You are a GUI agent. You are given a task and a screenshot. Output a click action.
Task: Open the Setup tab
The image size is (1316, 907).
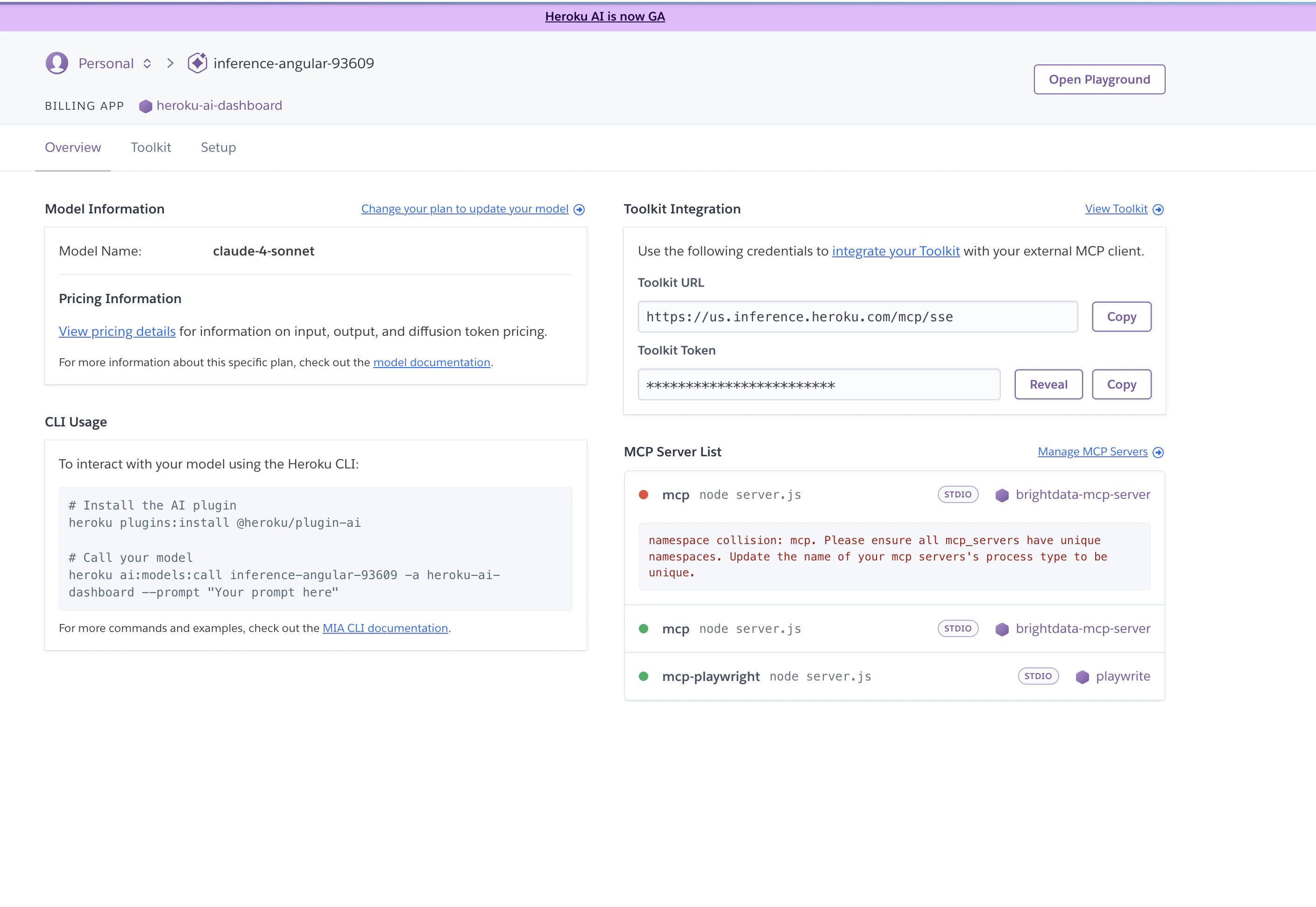(218, 147)
